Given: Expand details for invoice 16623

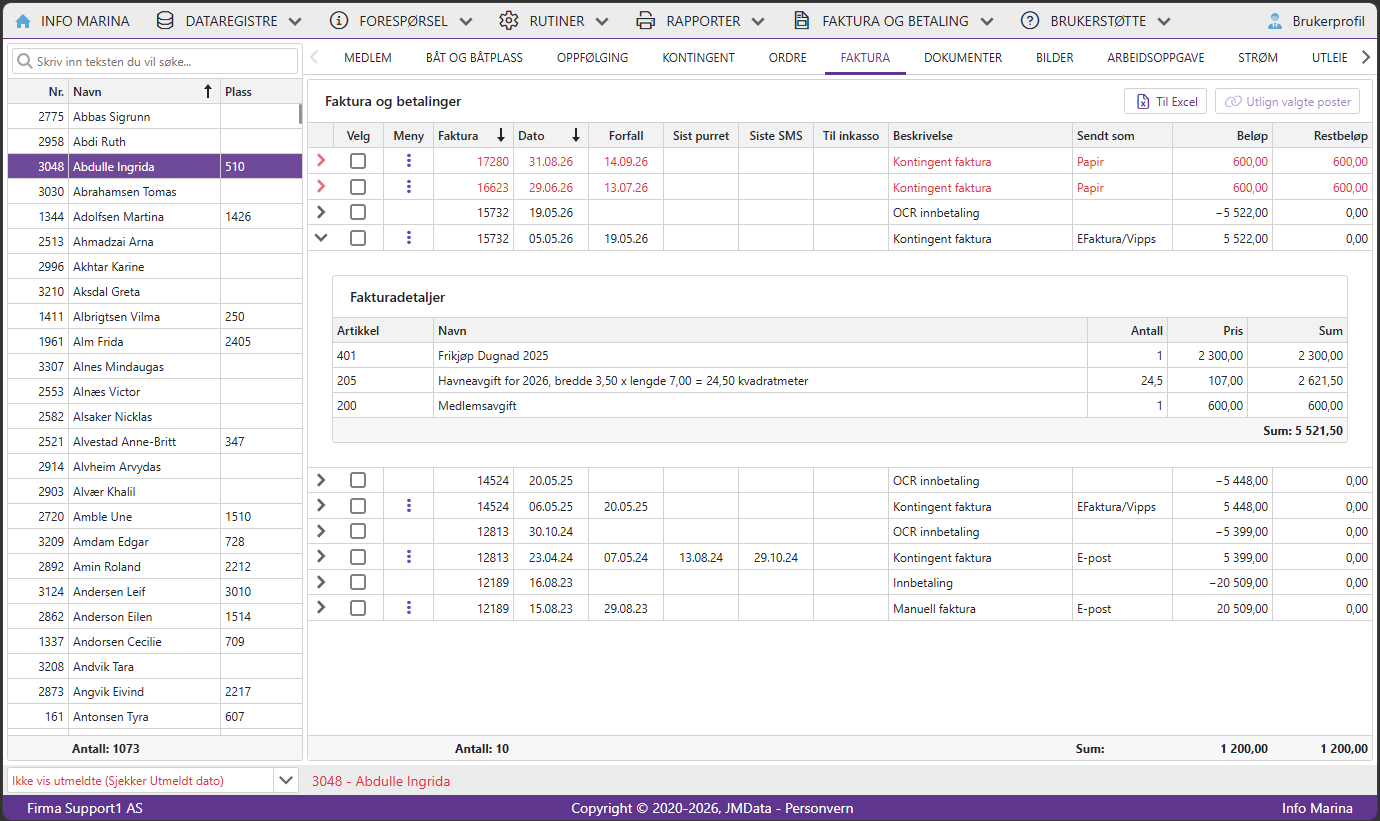Looking at the screenshot, I should (x=321, y=187).
